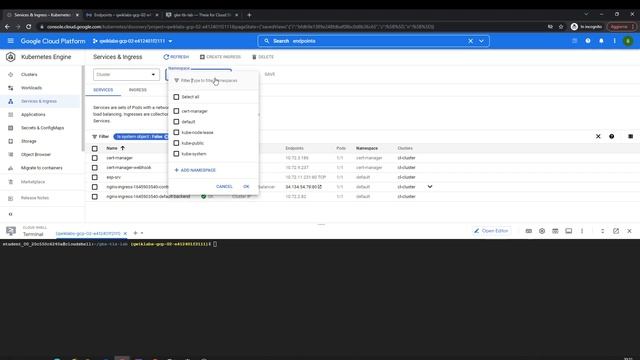Close the Cloud Shell terminal session tab
Image resolution: width=640 pixels, height=360 pixels.
click(125, 233)
